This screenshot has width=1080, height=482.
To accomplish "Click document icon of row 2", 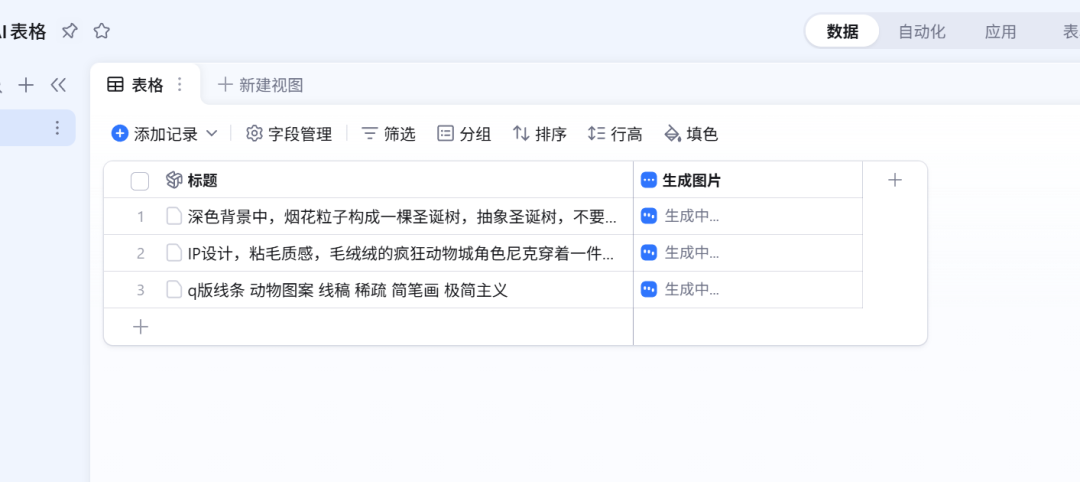I will (174, 253).
